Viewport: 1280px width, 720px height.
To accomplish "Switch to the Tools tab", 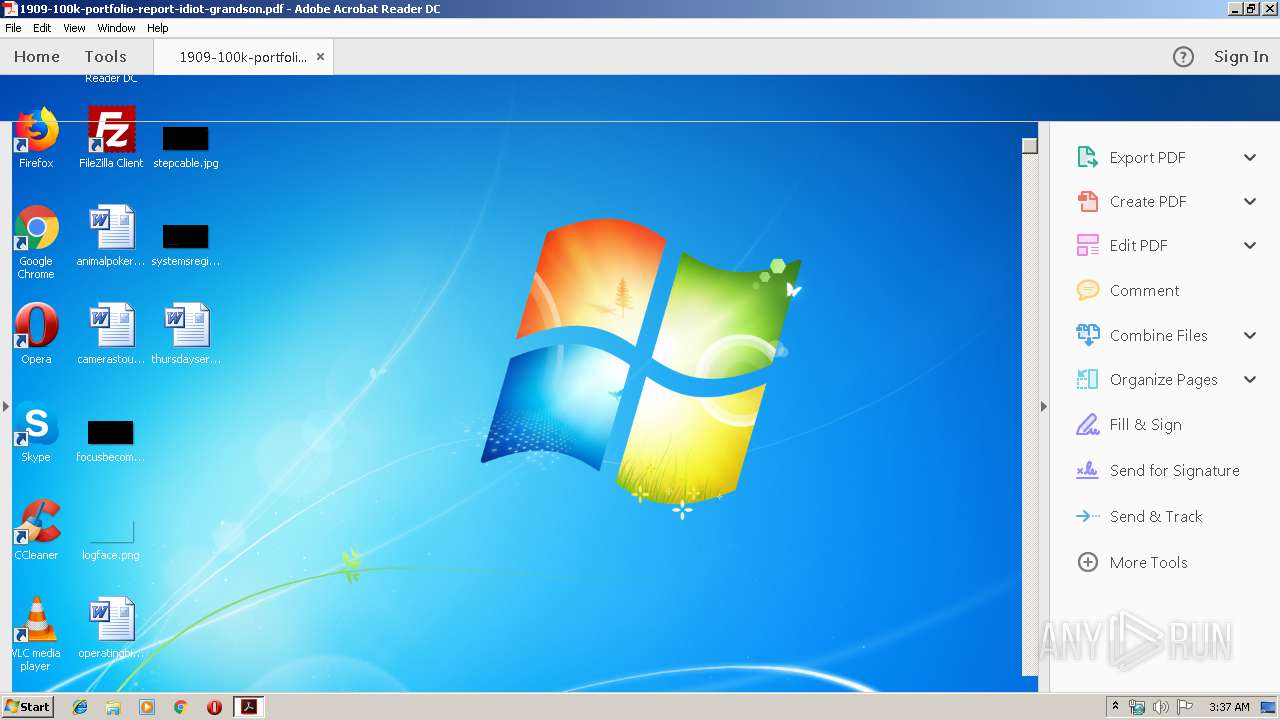I will click(105, 57).
